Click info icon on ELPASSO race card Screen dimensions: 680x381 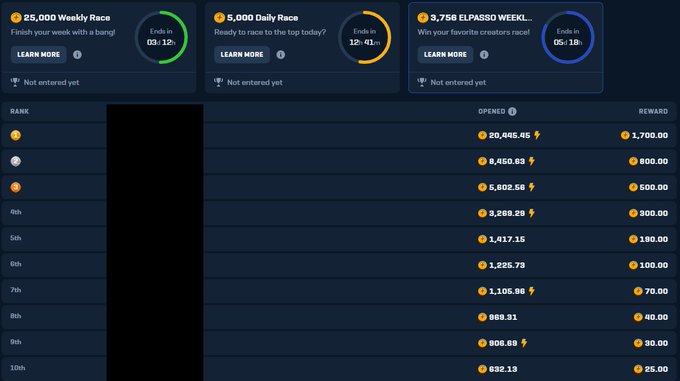click(x=484, y=55)
